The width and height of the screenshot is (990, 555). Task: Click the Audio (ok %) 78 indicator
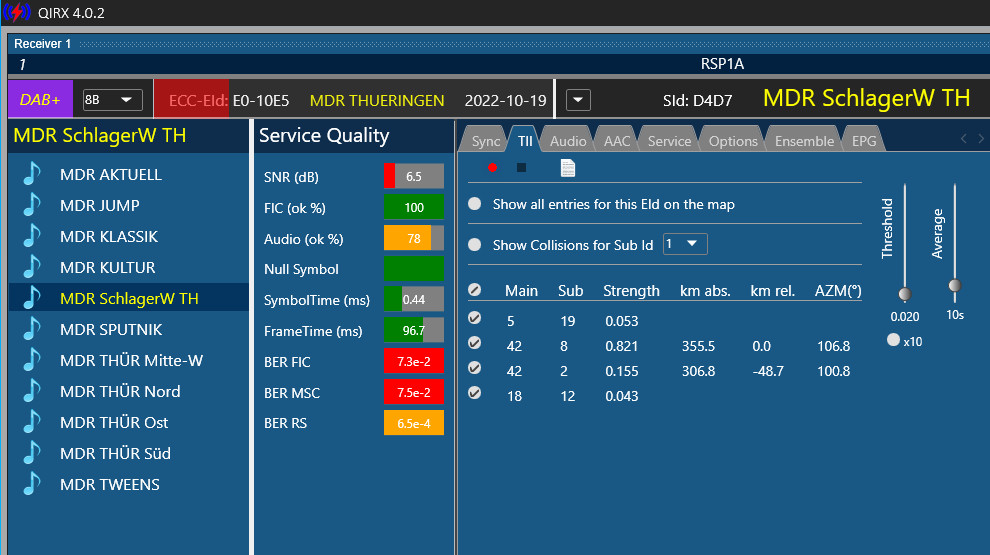414,238
